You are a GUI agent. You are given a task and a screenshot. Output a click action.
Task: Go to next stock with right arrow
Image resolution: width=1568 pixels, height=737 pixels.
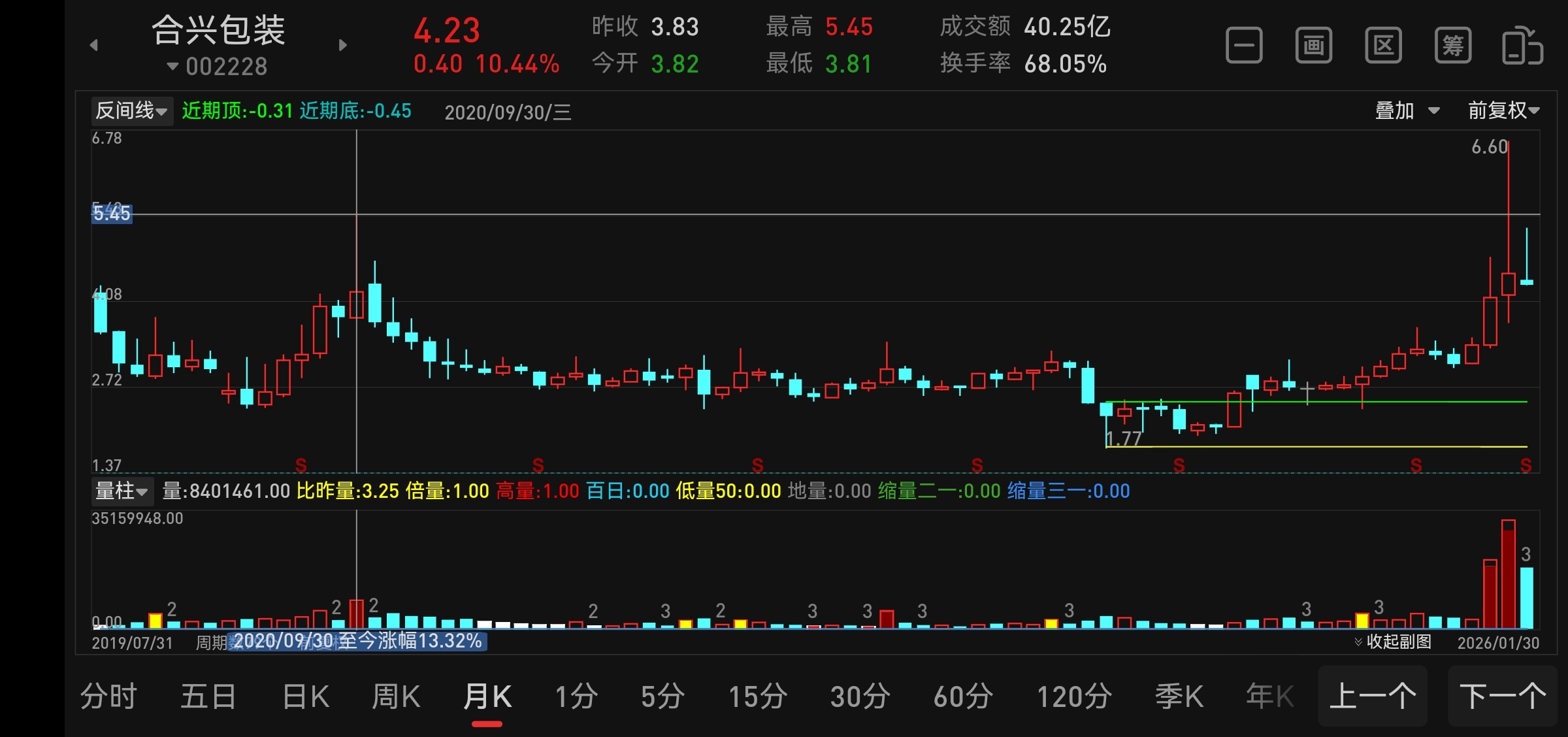343,45
